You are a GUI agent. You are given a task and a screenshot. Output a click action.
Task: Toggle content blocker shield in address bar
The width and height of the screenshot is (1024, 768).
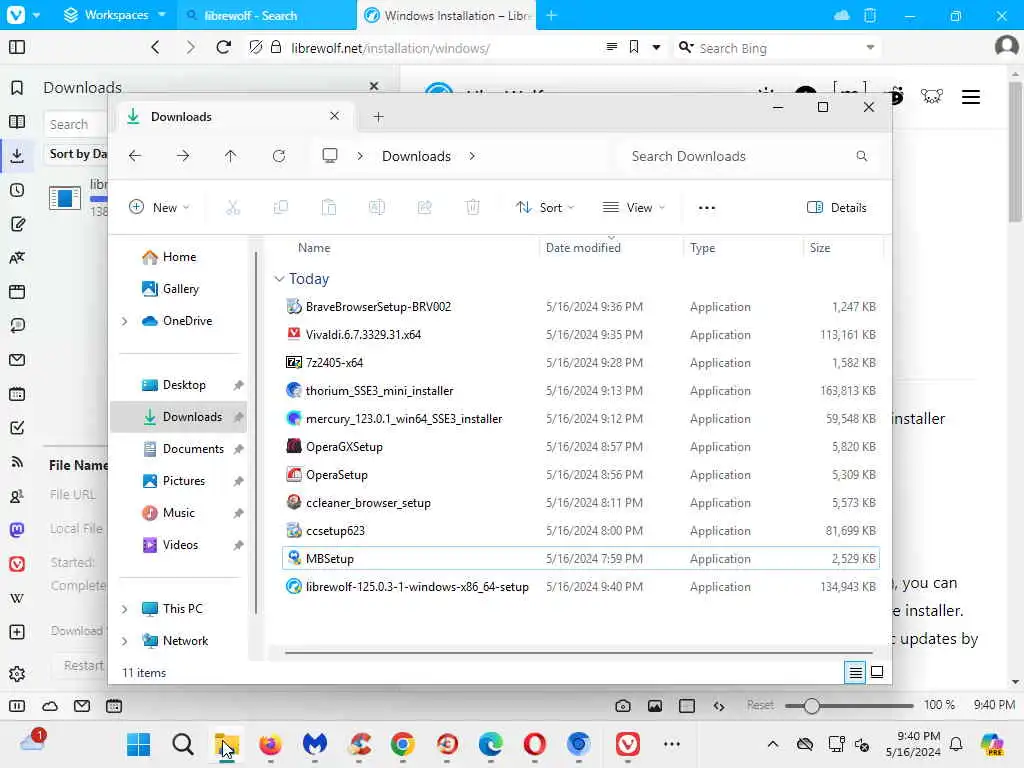(x=256, y=47)
